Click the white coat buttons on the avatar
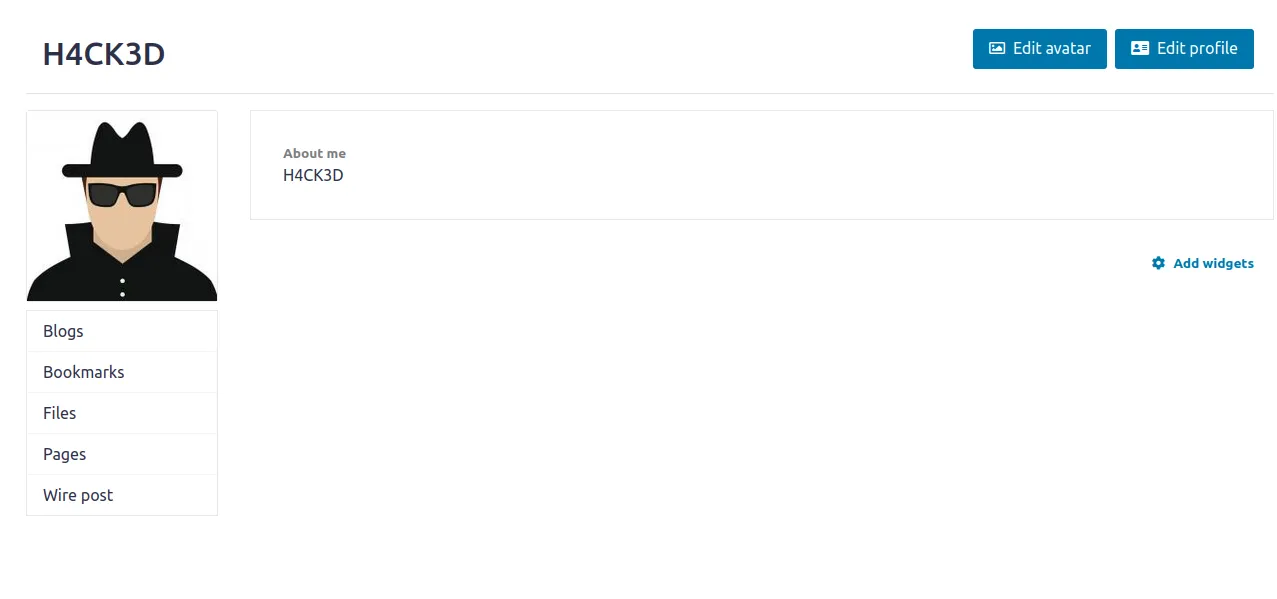This screenshot has width=1277, height=599. (122, 286)
